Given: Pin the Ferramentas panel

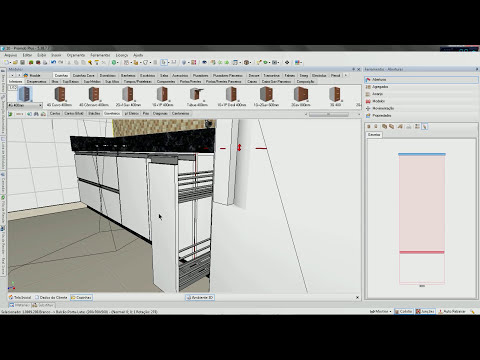Looking at the screenshot, I should (477, 69).
